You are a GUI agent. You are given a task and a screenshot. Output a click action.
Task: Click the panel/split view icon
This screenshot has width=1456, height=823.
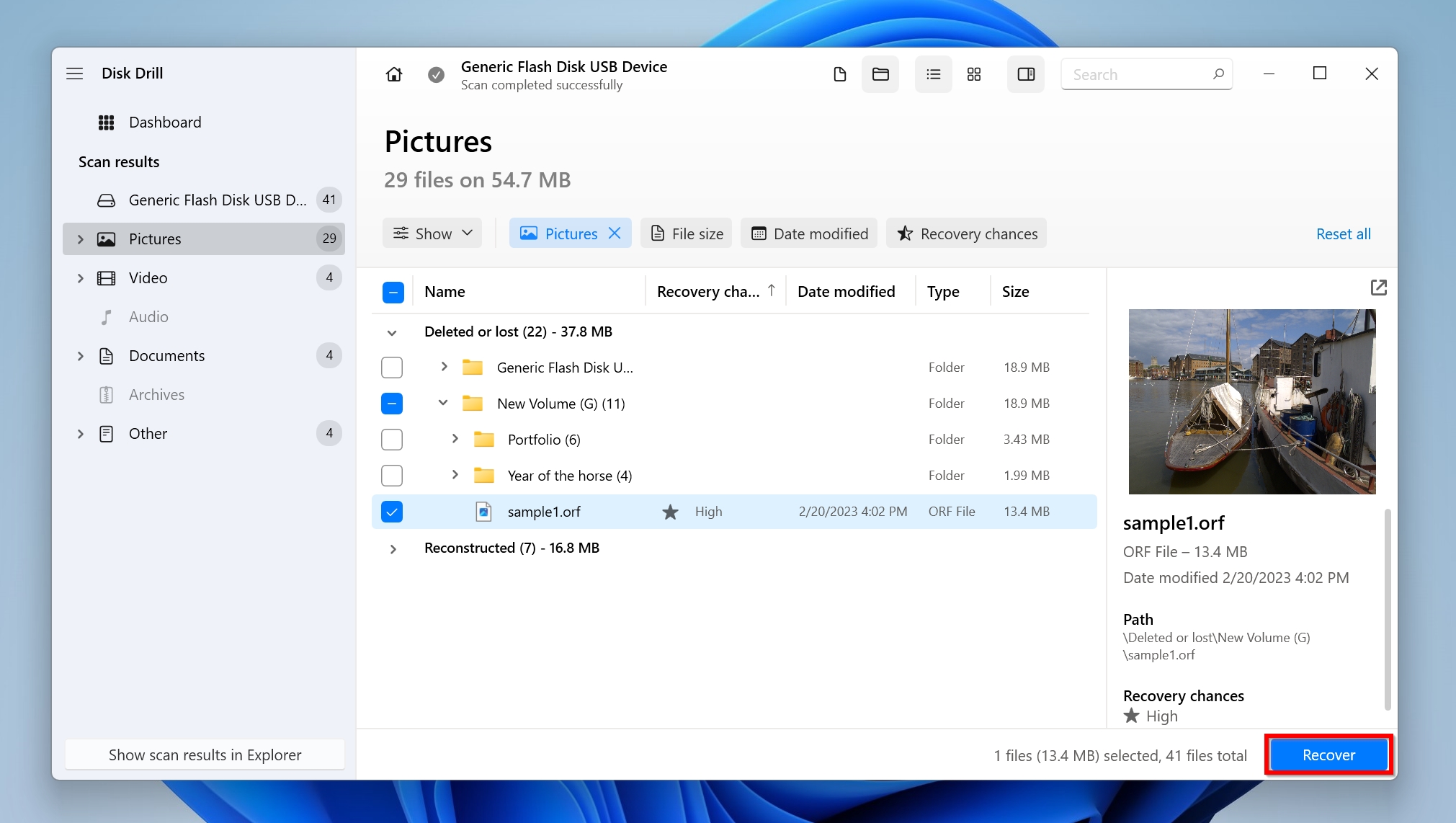(x=1025, y=73)
